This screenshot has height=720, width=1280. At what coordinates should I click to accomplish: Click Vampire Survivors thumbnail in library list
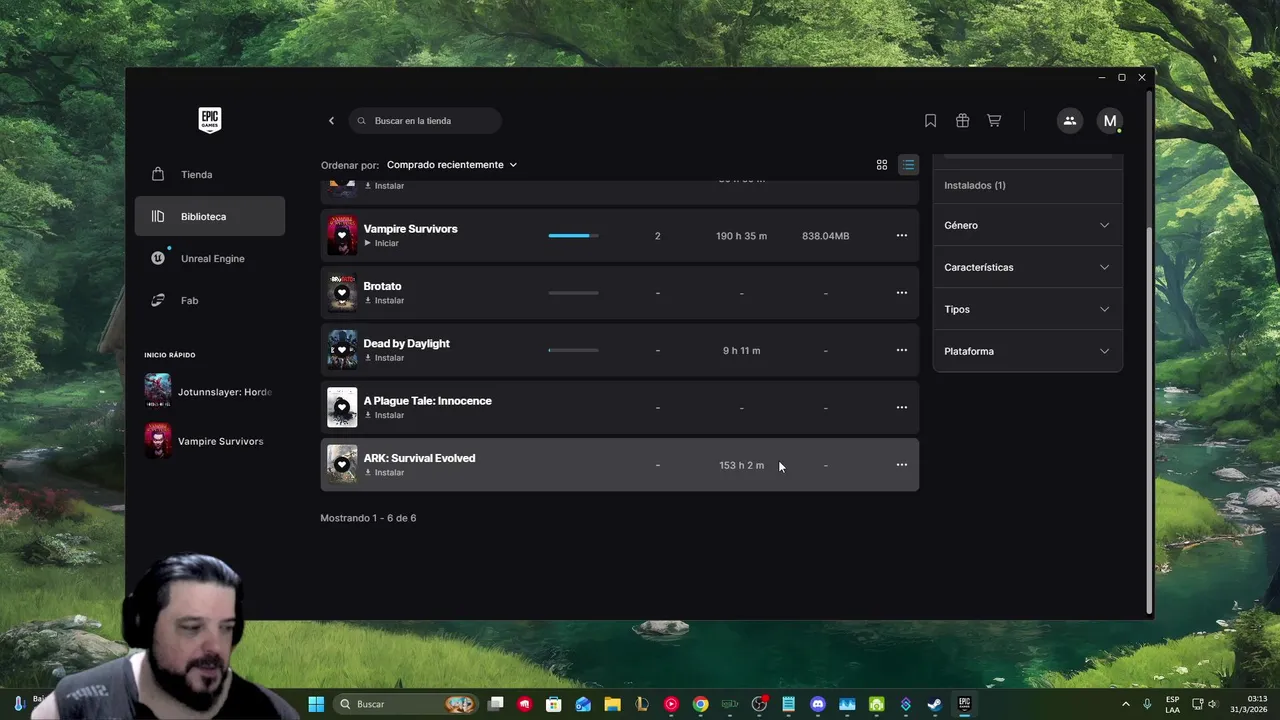(x=342, y=236)
